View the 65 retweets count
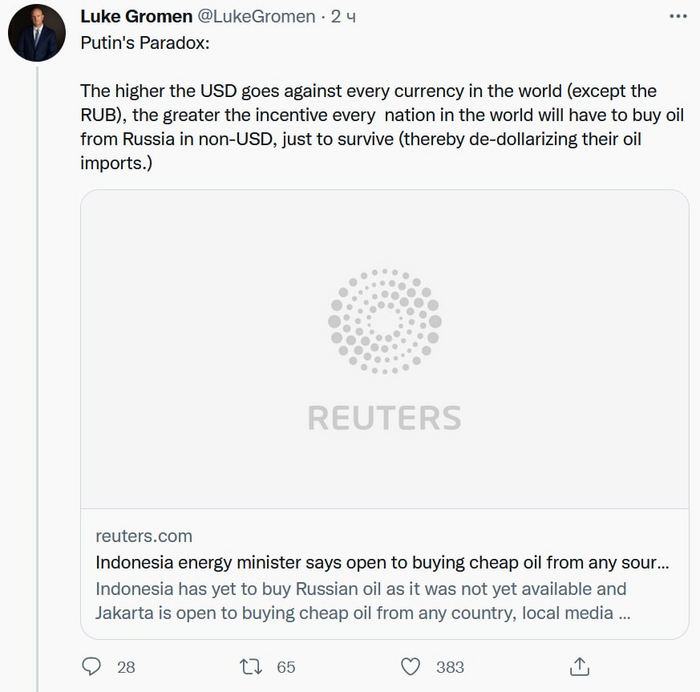Screen dimensions: 700x692 (286, 667)
